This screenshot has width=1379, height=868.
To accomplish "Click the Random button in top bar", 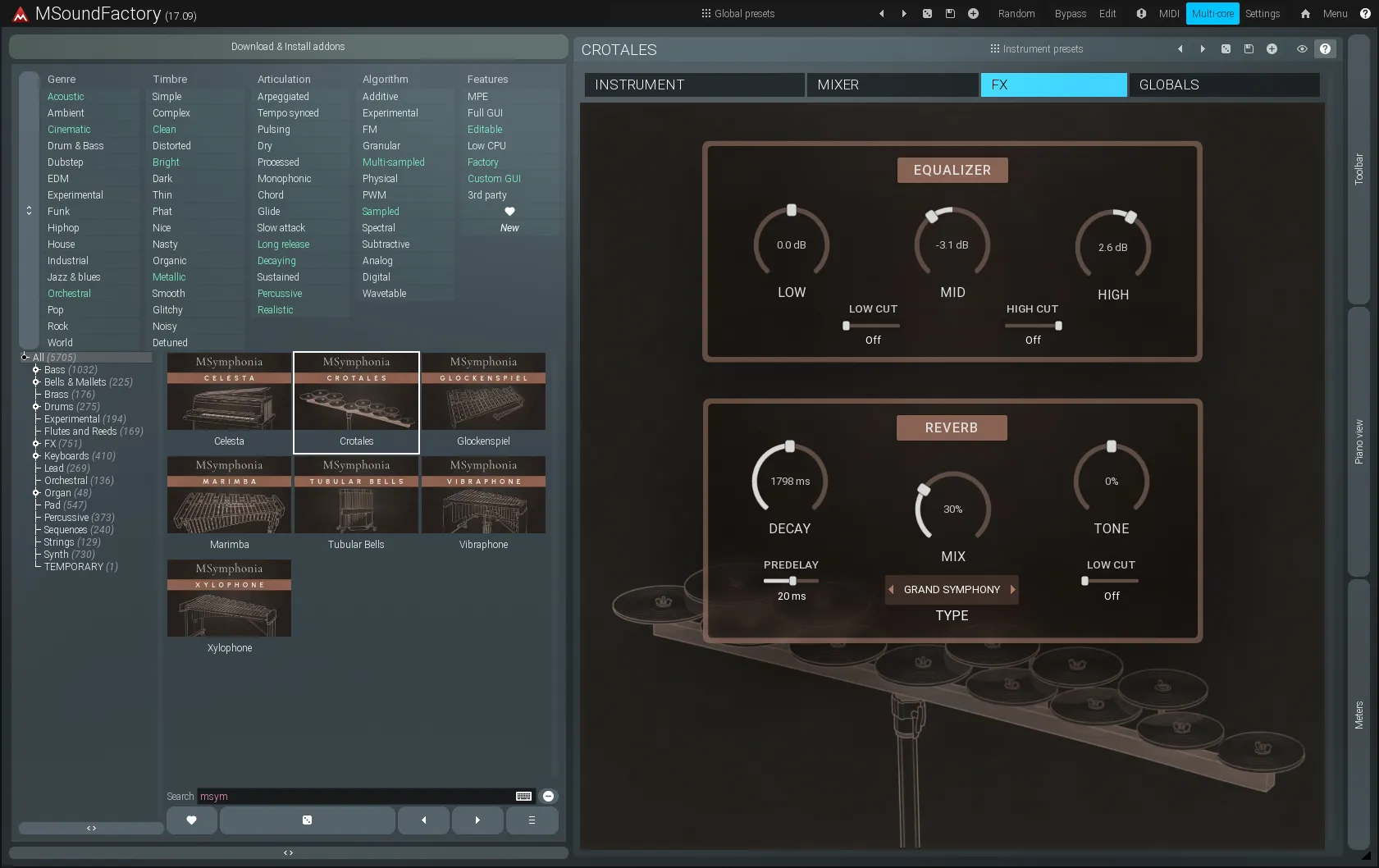I will tap(1016, 14).
